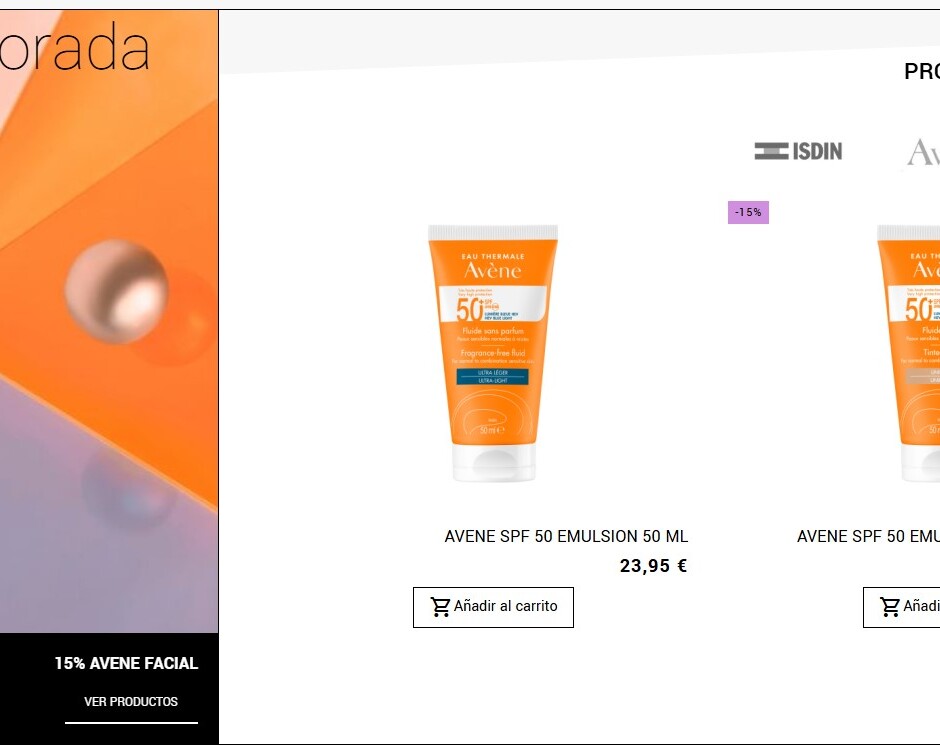
Task: Click the banner heading text ending 'orada'
Action: coord(74,48)
